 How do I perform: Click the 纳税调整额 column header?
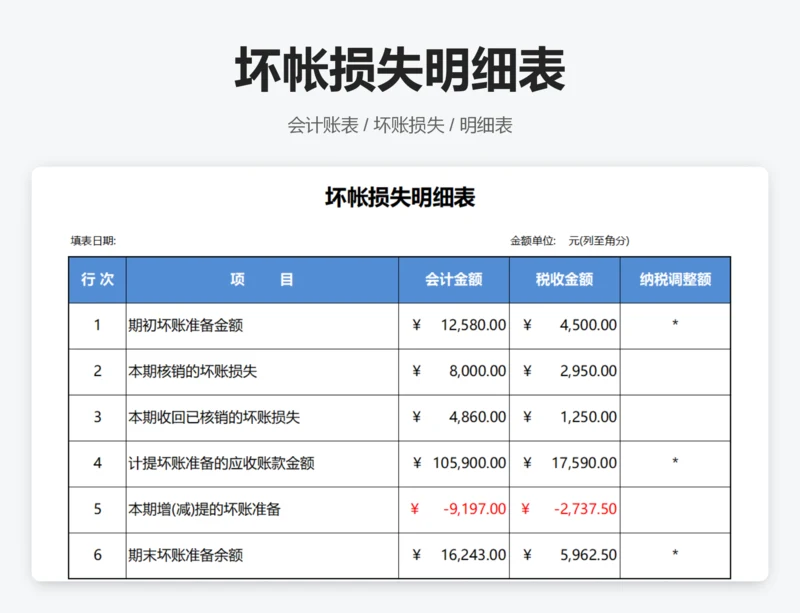point(676,280)
